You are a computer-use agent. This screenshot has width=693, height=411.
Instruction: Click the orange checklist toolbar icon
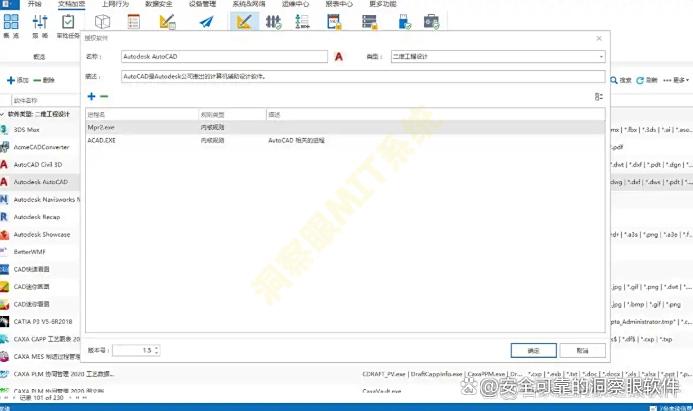coord(133,22)
